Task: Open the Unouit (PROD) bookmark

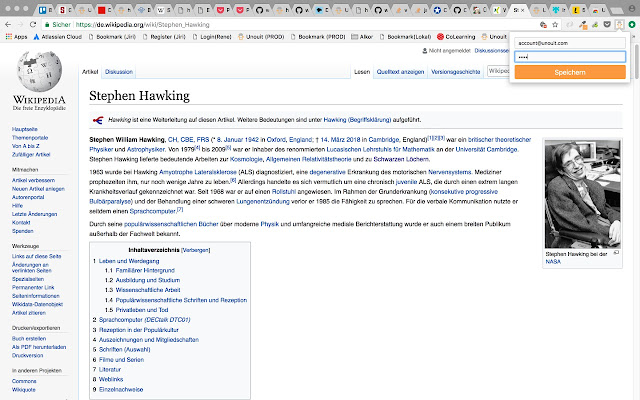Action: 261,37
